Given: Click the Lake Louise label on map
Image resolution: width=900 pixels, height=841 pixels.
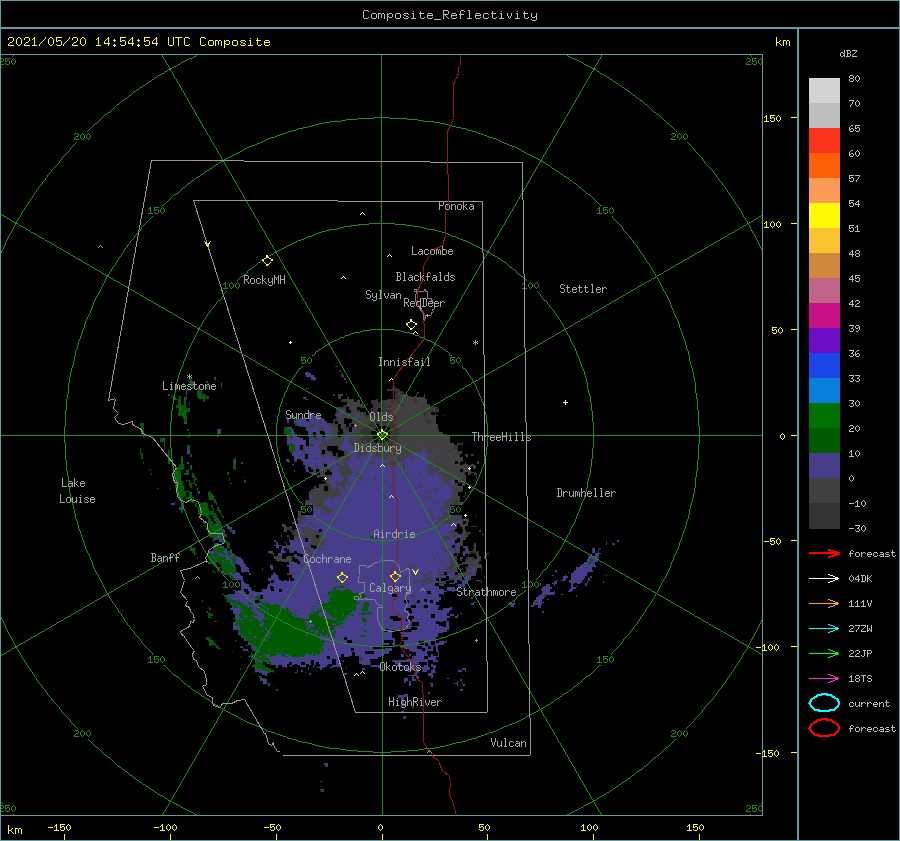Looking at the screenshot, I should point(77,491).
